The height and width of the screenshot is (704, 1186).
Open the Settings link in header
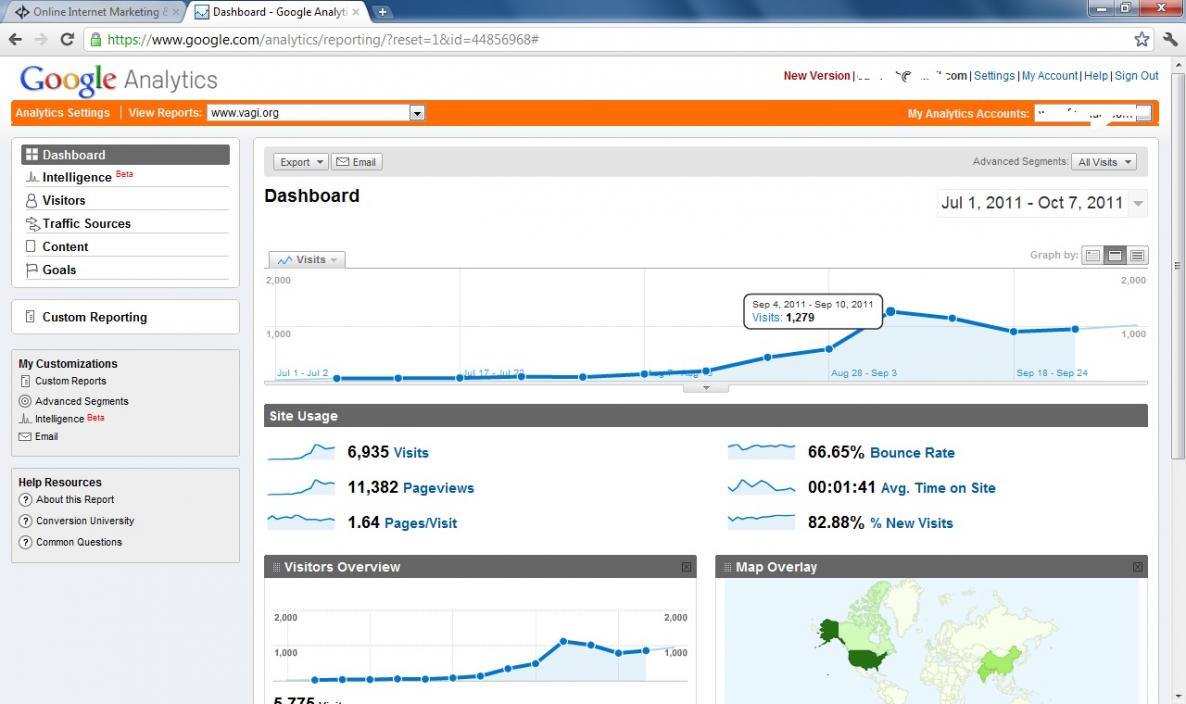click(995, 76)
